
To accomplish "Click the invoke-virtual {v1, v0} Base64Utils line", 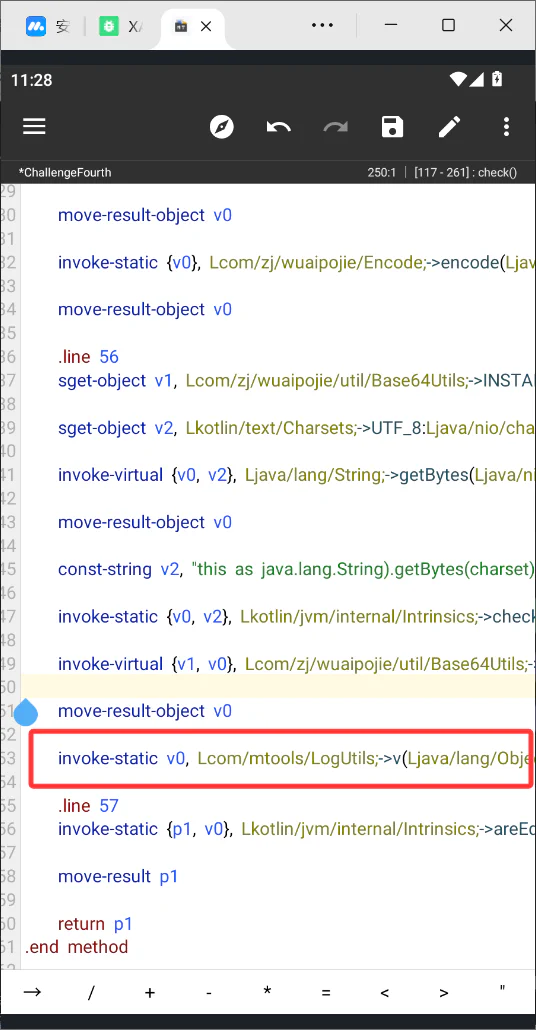I will (x=297, y=664).
